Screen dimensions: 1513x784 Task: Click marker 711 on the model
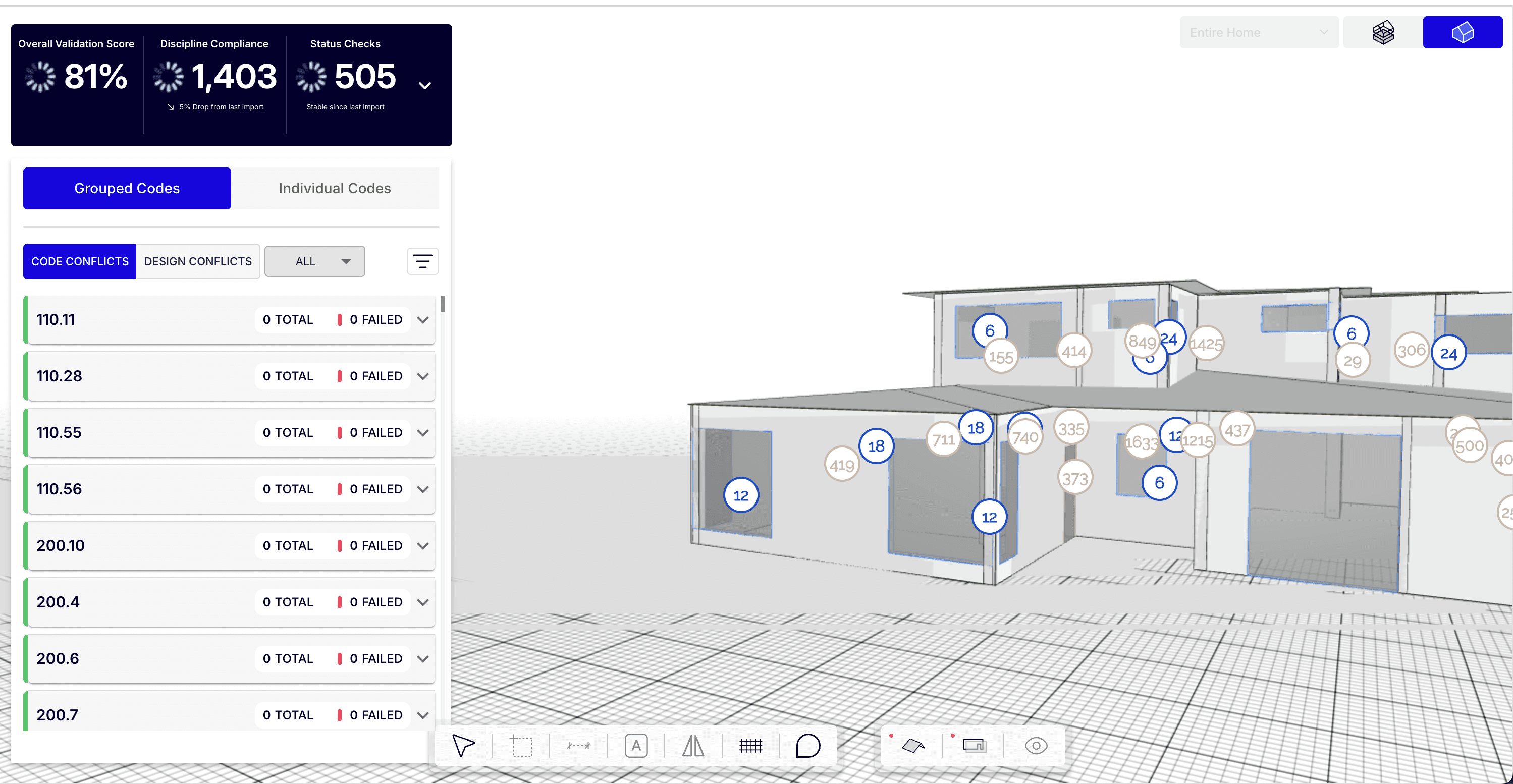click(x=943, y=439)
